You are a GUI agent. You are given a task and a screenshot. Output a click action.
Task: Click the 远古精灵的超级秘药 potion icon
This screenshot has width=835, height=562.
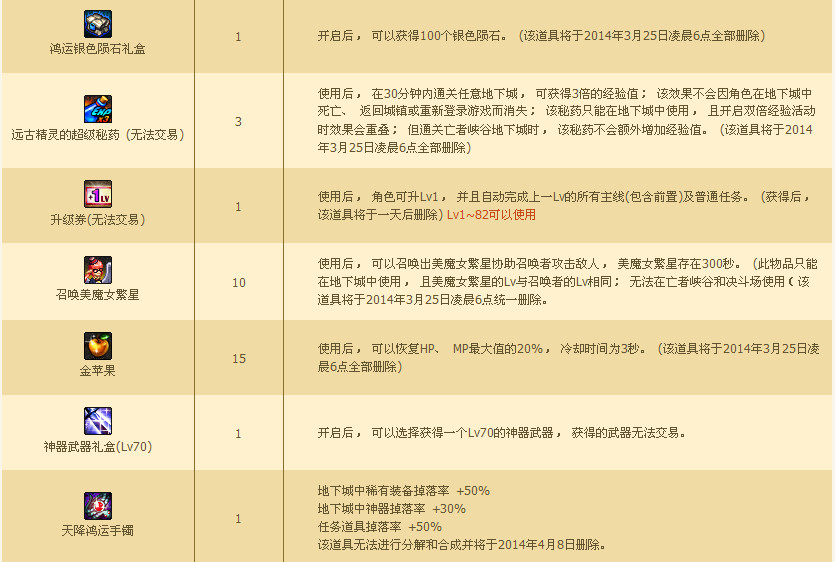click(x=97, y=107)
